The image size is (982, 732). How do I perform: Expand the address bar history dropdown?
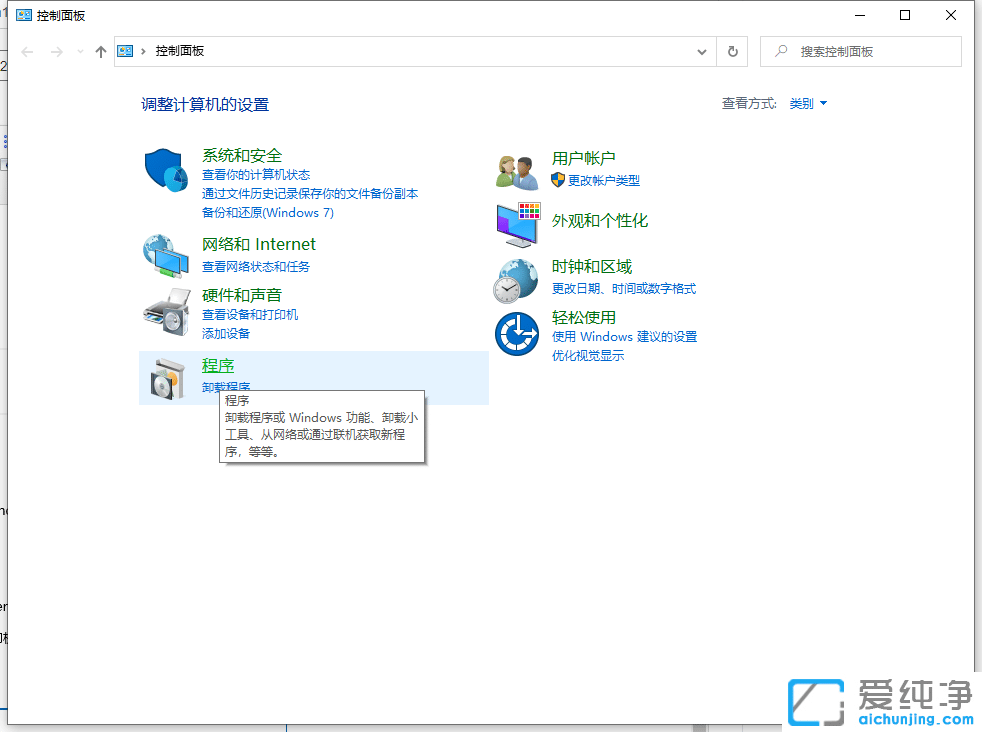click(701, 51)
